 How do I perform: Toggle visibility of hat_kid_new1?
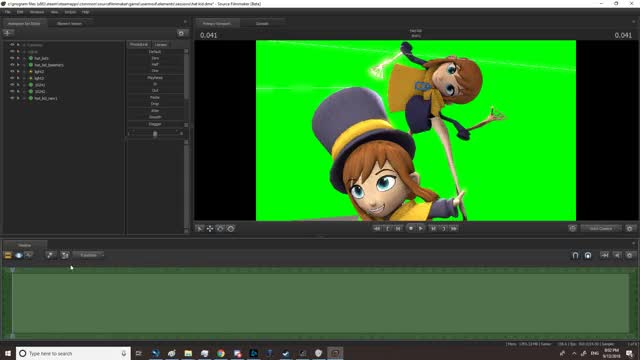[x=12, y=98]
